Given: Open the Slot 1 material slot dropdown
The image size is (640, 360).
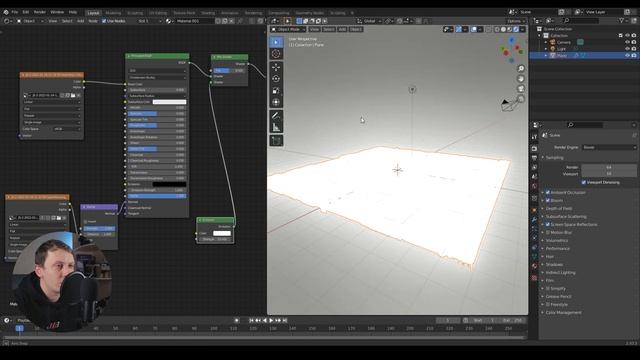Looking at the screenshot, I should click(x=149, y=21).
